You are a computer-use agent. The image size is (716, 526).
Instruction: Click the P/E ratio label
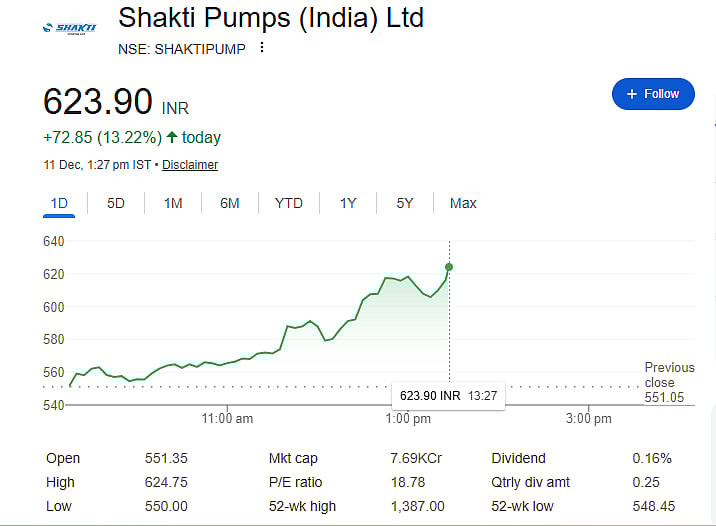coord(294,482)
